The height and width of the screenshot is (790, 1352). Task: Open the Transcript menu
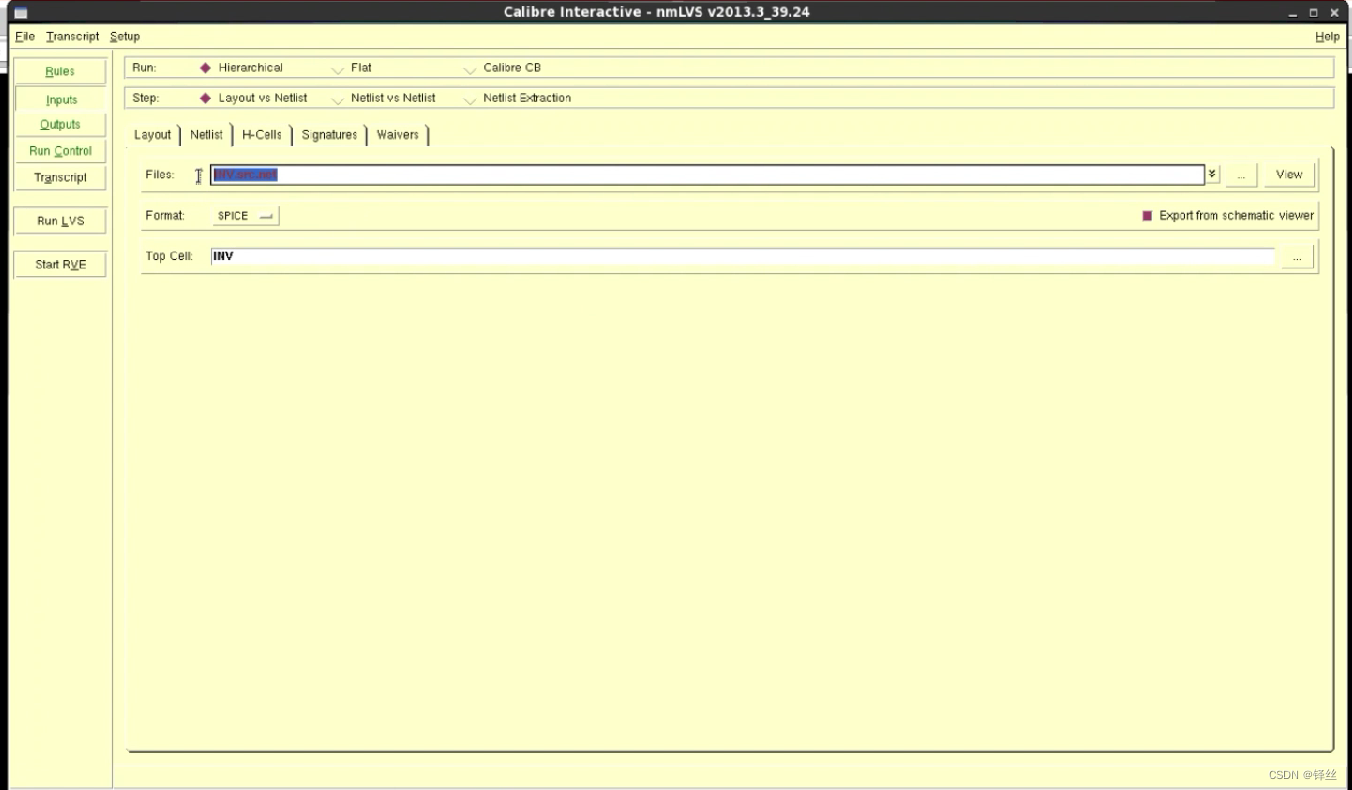point(73,36)
